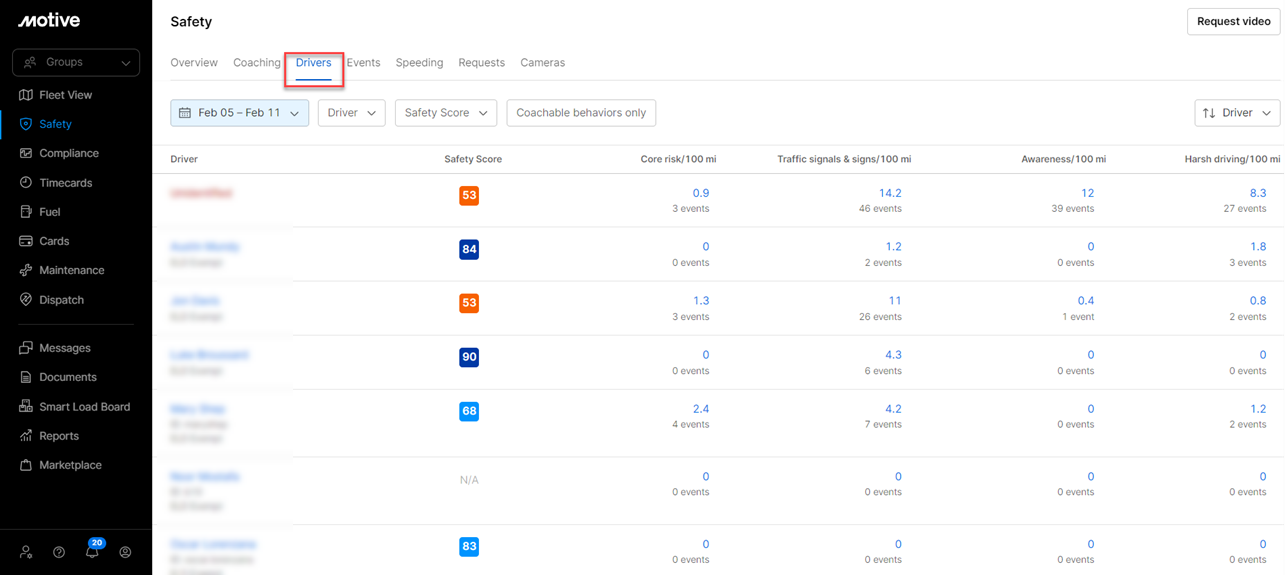
Task: Open the Smart Load Board
Action: click(84, 407)
